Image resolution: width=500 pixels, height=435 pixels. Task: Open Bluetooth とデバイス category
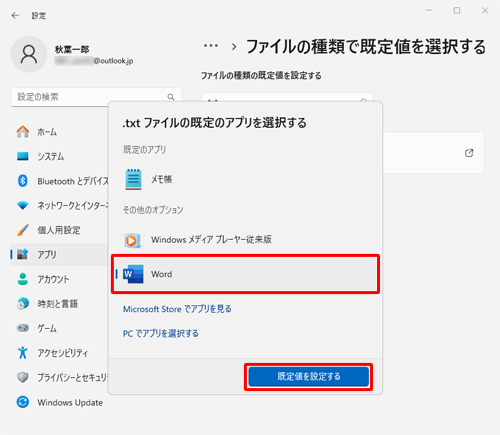tap(59, 181)
